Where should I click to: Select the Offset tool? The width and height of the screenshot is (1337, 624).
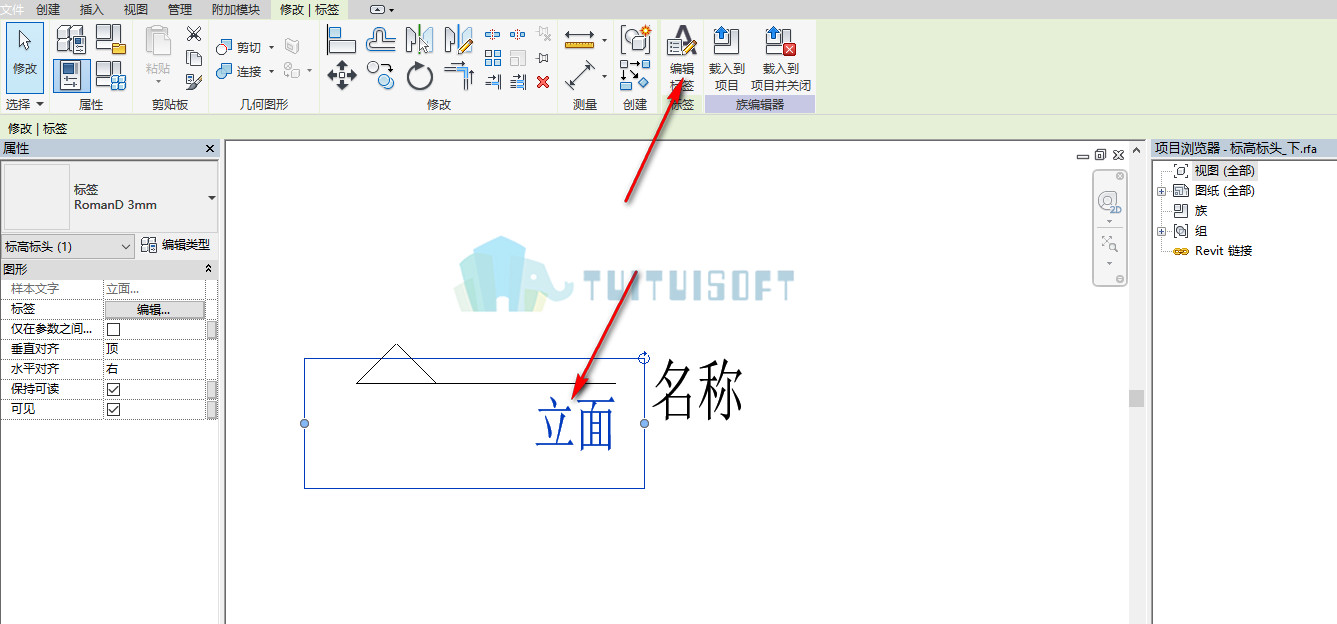click(x=381, y=40)
